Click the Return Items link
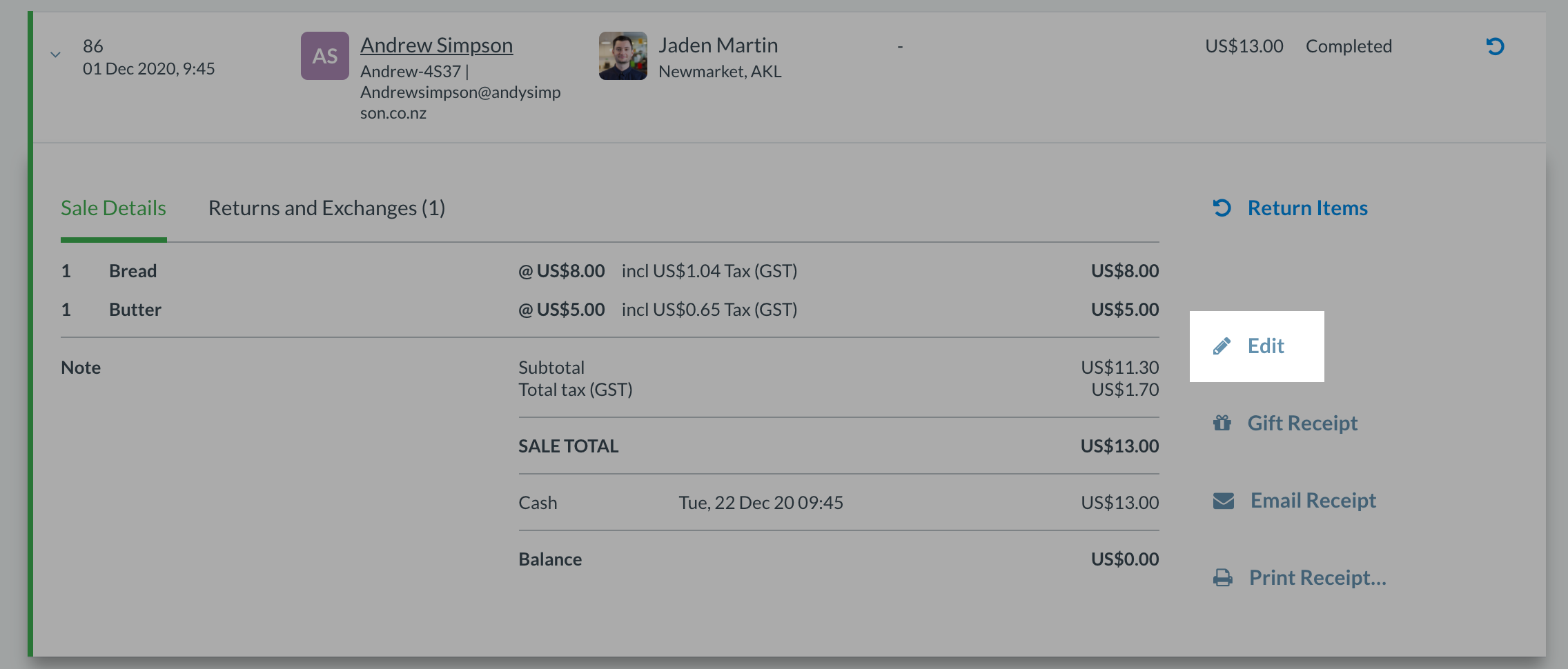 (x=1307, y=208)
